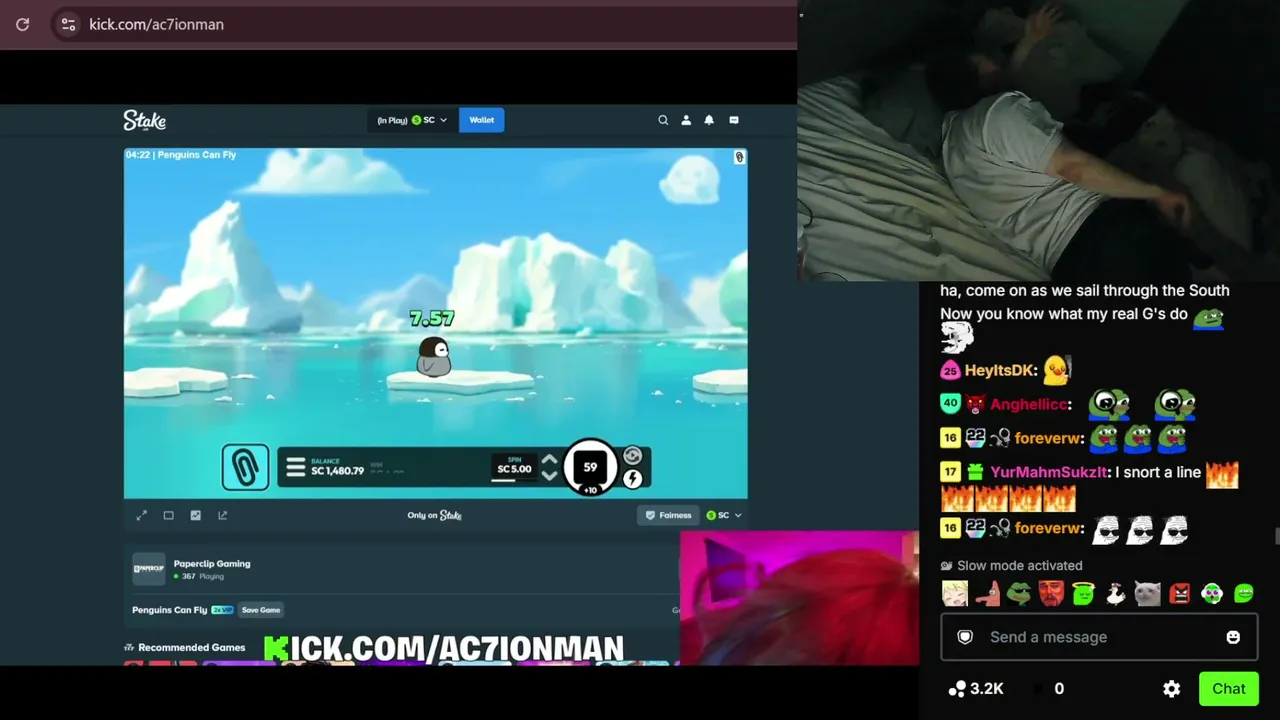Image resolution: width=1280 pixels, height=720 pixels.
Task: Open the emoji picker in chat
Action: click(1233, 637)
